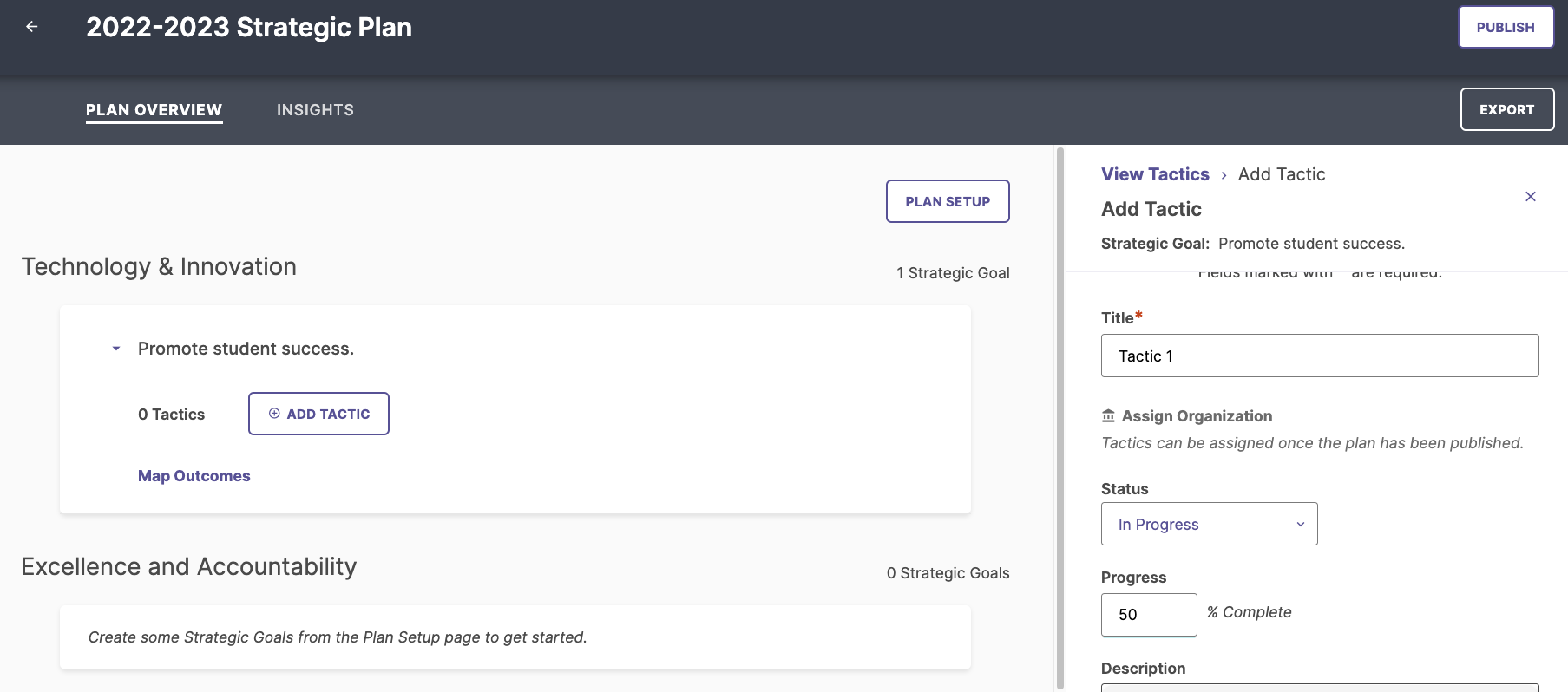The height and width of the screenshot is (692, 1568).
Task: Click the % Complete label
Action: tap(1249, 612)
